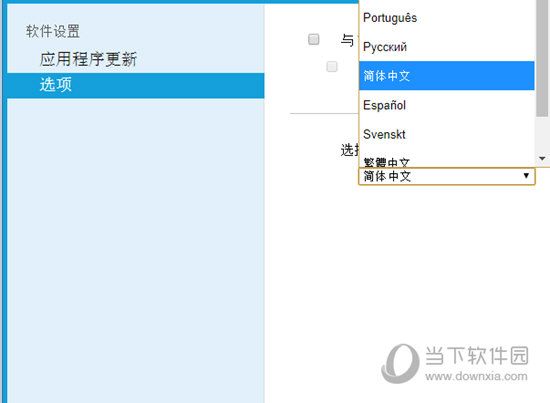Click the scrollbar track below the thumb
Screen dimensions: 550x403
[542, 135]
